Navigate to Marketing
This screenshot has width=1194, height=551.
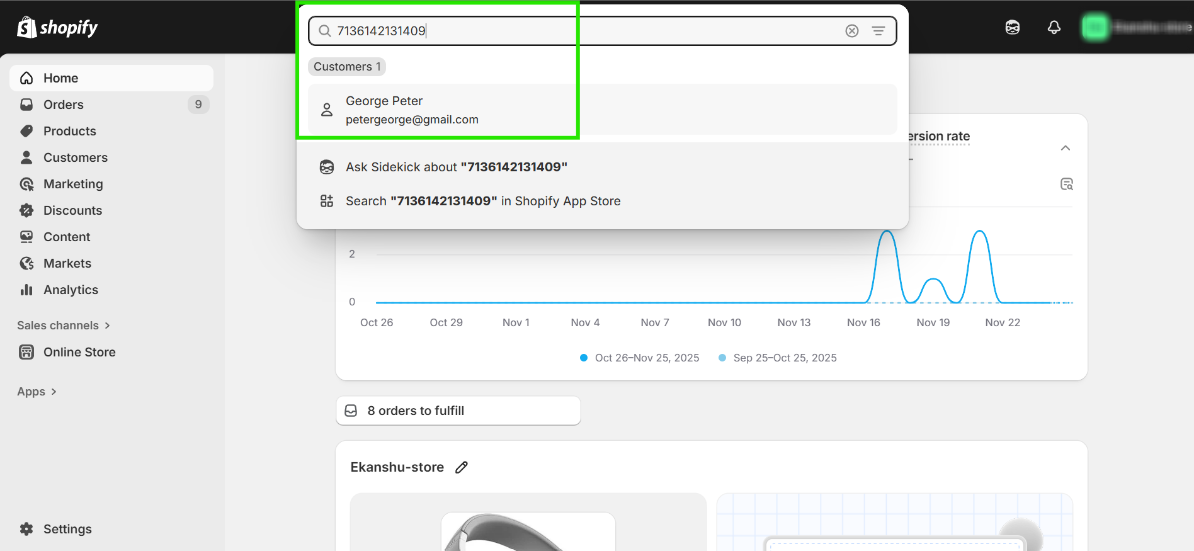coord(111,183)
